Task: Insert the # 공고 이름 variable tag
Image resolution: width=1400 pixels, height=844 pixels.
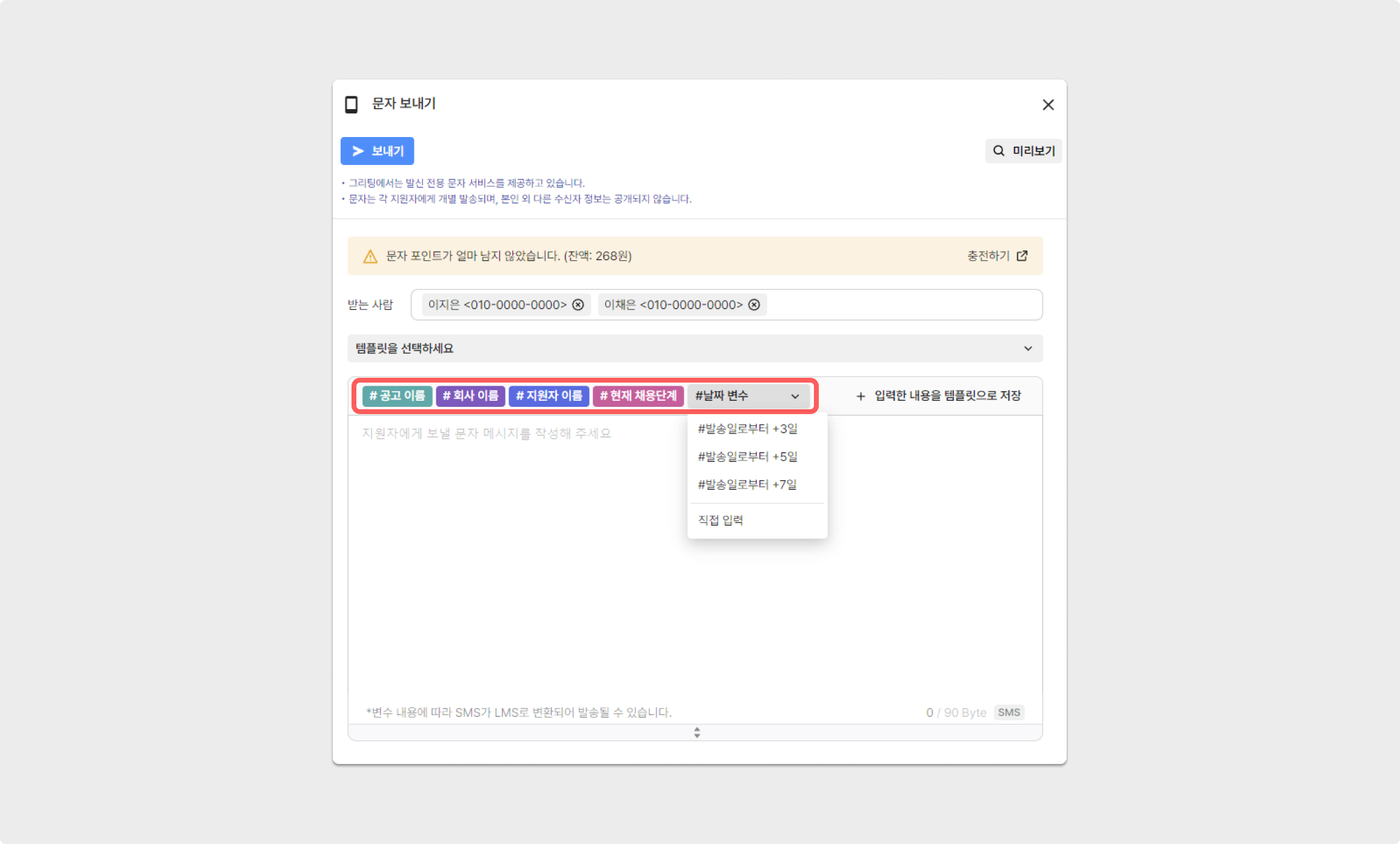Action: click(397, 395)
